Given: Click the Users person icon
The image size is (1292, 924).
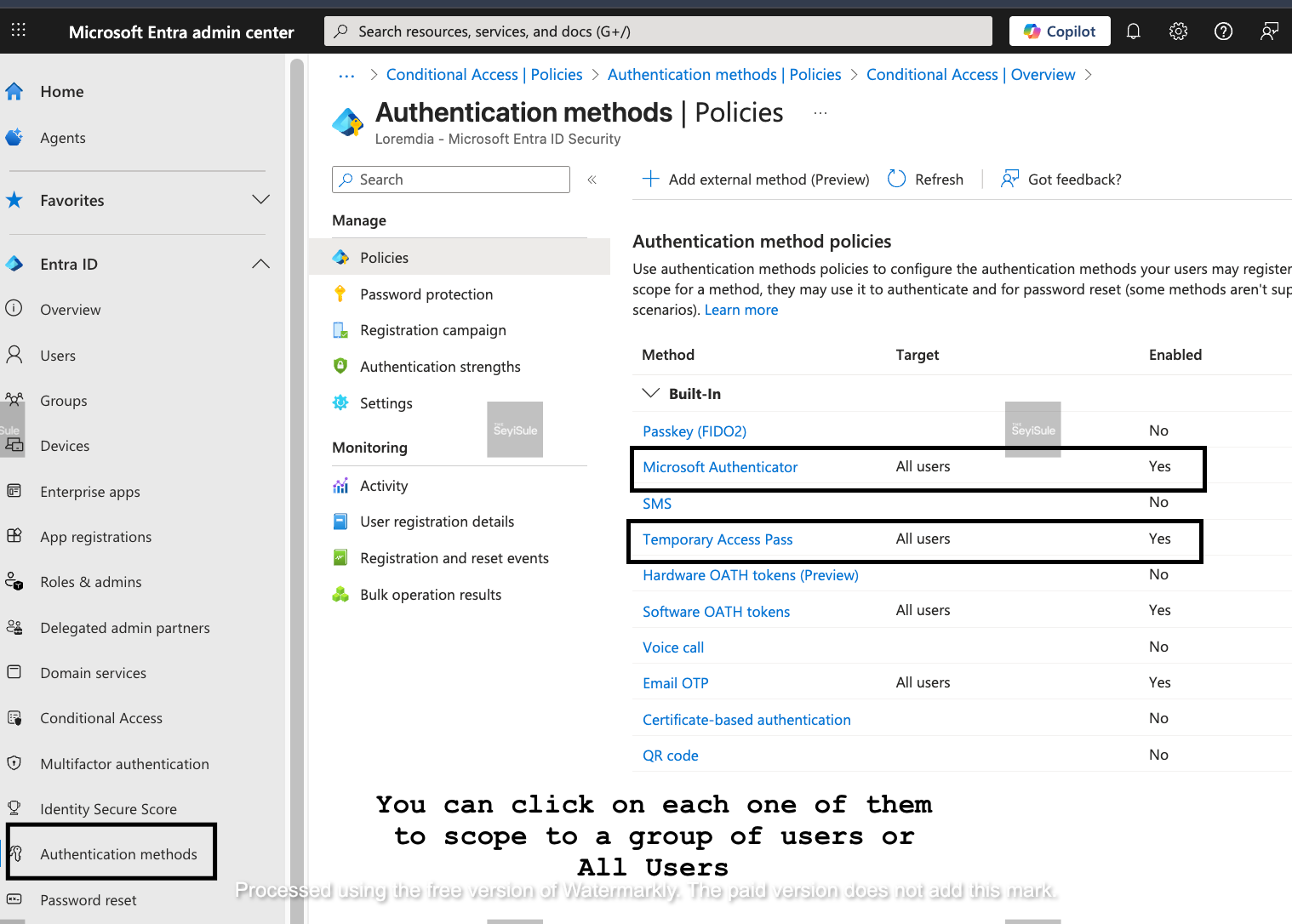Looking at the screenshot, I should coord(14,355).
